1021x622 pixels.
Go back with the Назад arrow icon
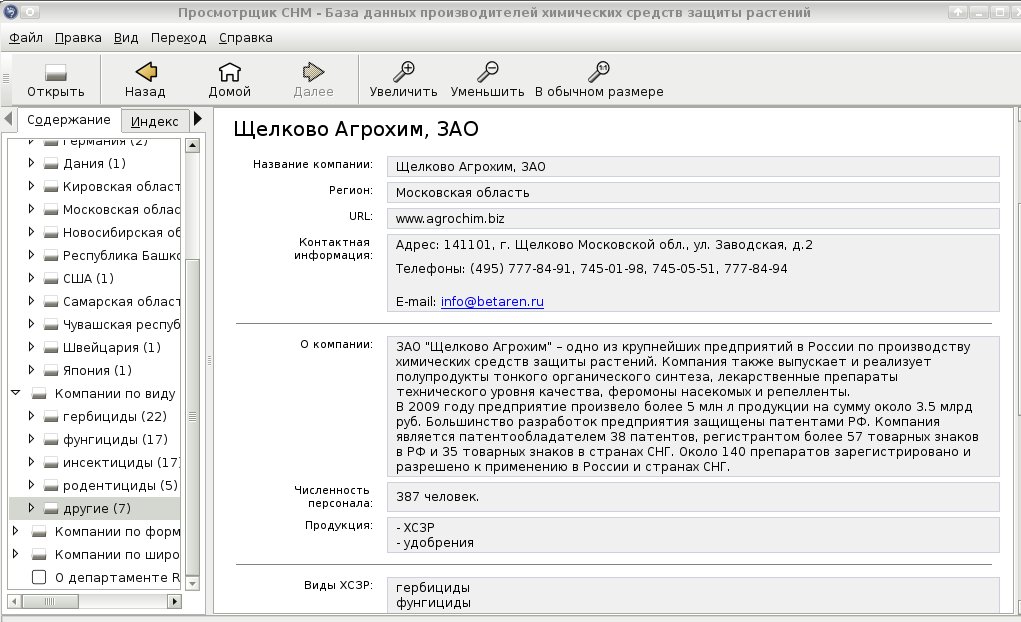pyautogui.click(x=146, y=71)
